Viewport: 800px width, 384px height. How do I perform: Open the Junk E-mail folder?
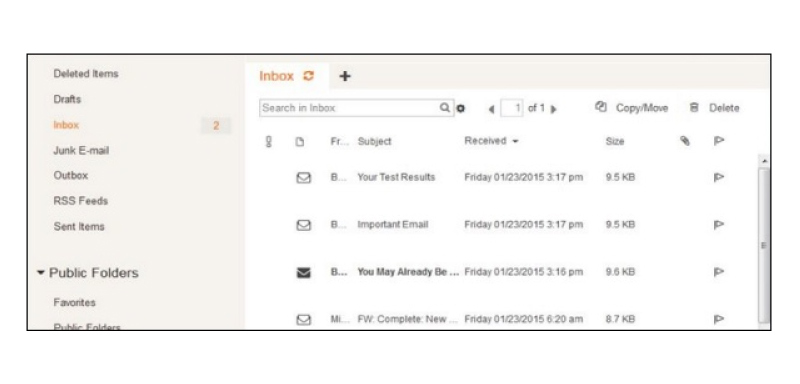pyautogui.click(x=81, y=150)
